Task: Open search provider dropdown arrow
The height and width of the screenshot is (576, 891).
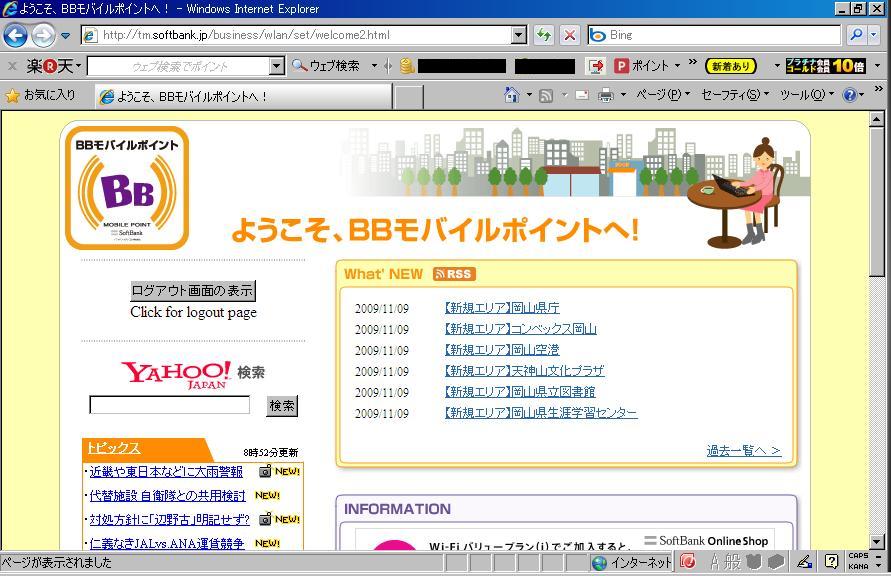Action: (x=874, y=35)
